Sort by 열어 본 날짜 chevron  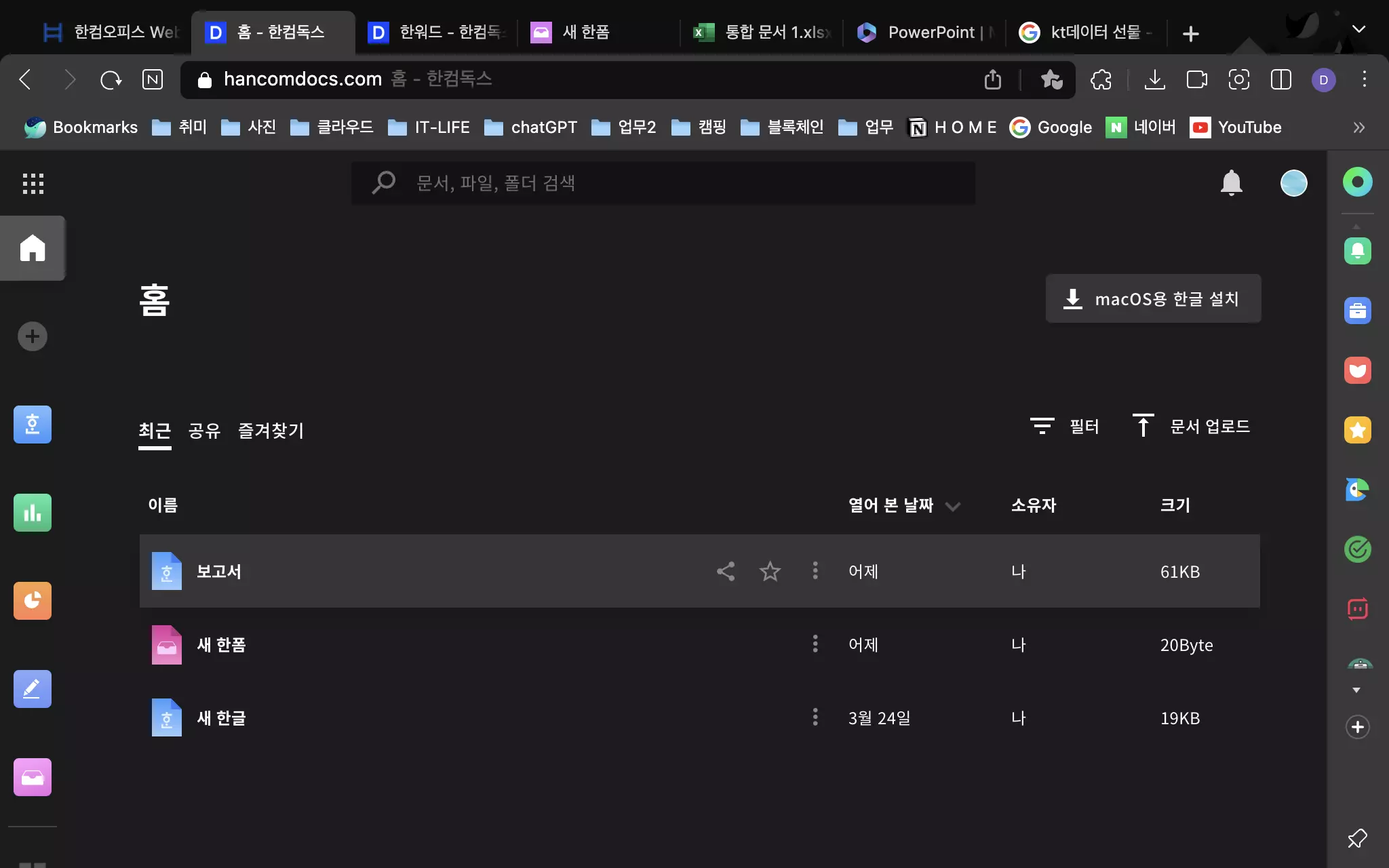pyautogui.click(x=953, y=506)
